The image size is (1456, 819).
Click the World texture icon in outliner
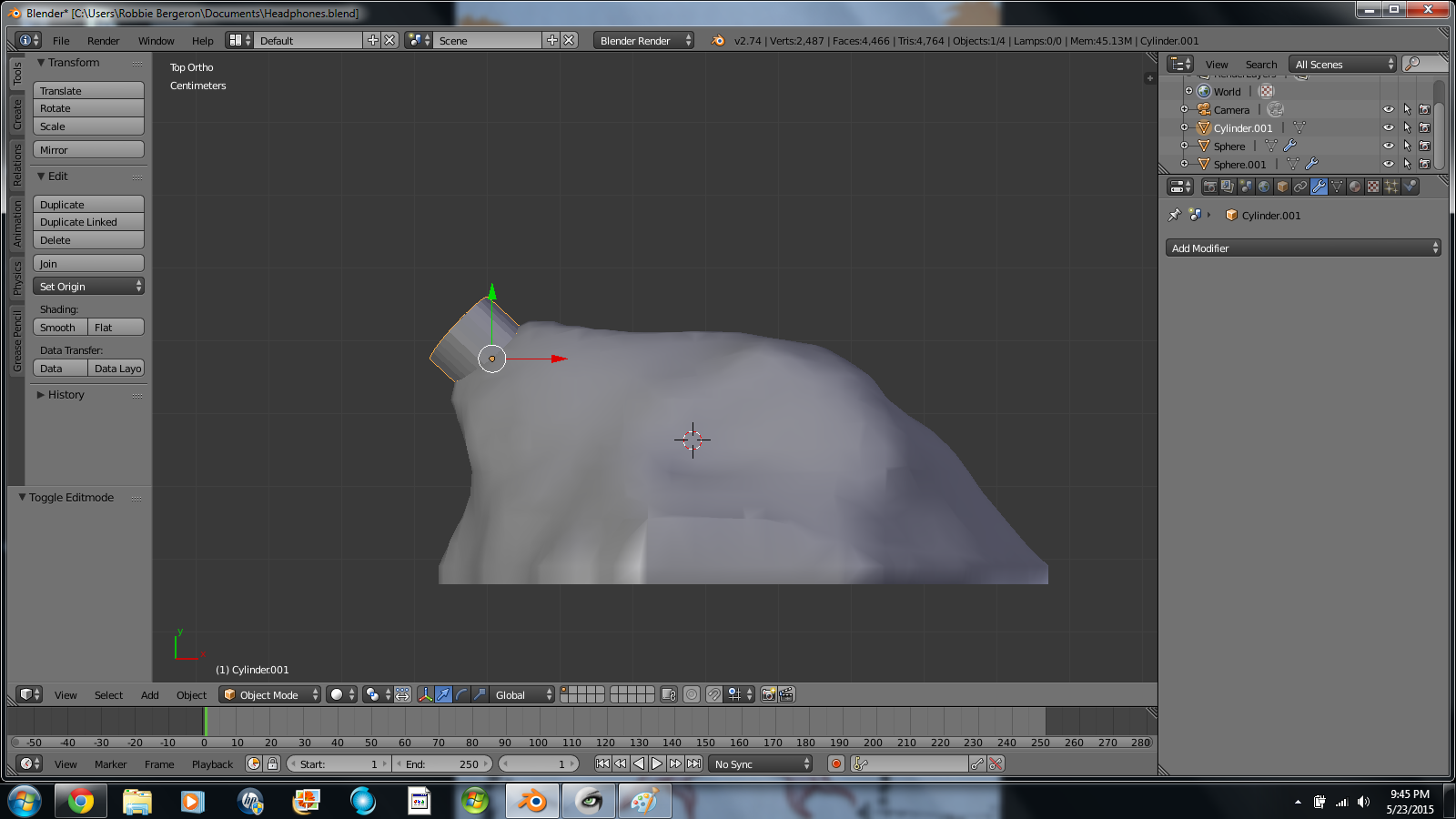(x=1266, y=91)
